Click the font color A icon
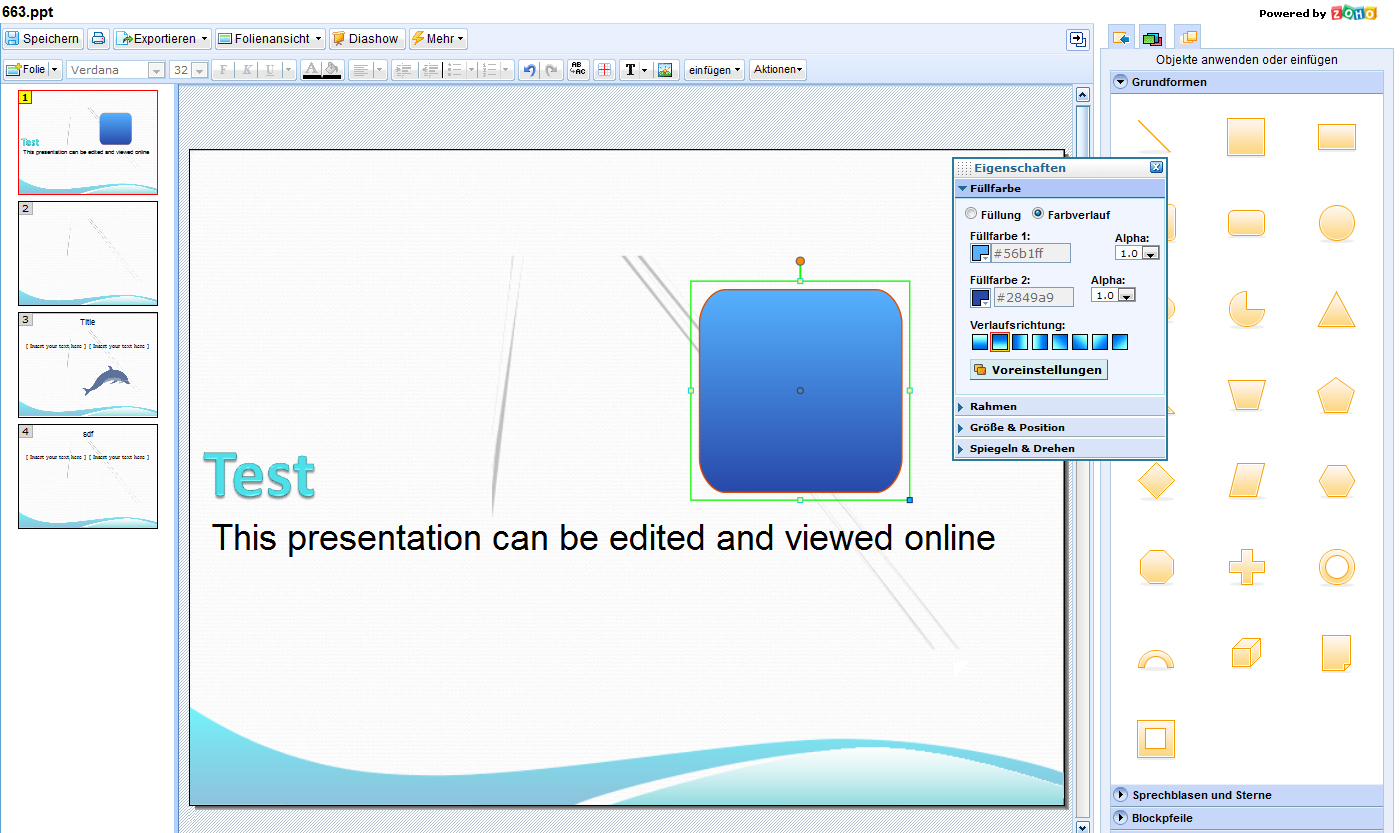 point(311,70)
